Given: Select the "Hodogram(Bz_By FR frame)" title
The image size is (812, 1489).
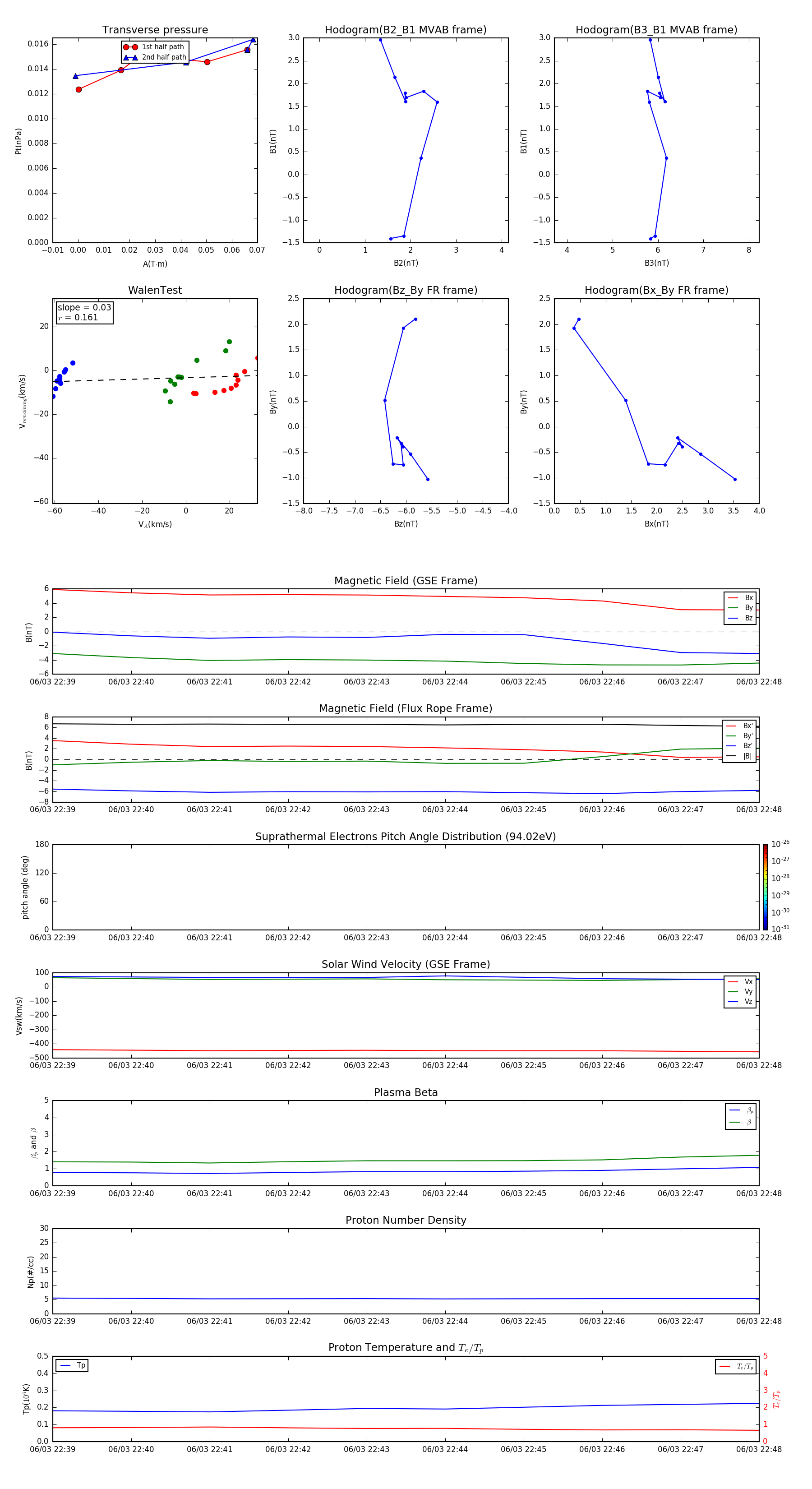Looking at the screenshot, I should [x=406, y=290].
